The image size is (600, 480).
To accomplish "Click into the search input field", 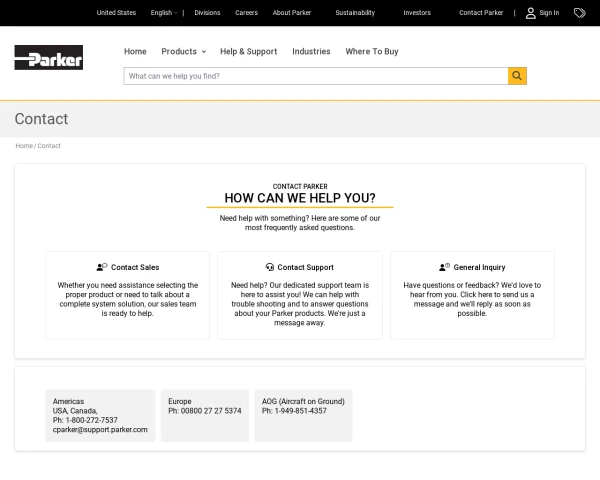I will (x=316, y=76).
